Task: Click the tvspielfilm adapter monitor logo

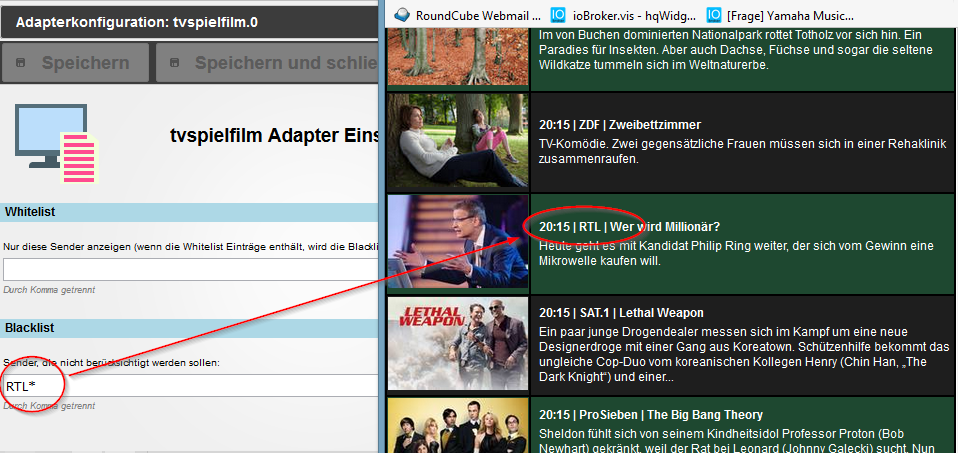Action: click(x=56, y=143)
